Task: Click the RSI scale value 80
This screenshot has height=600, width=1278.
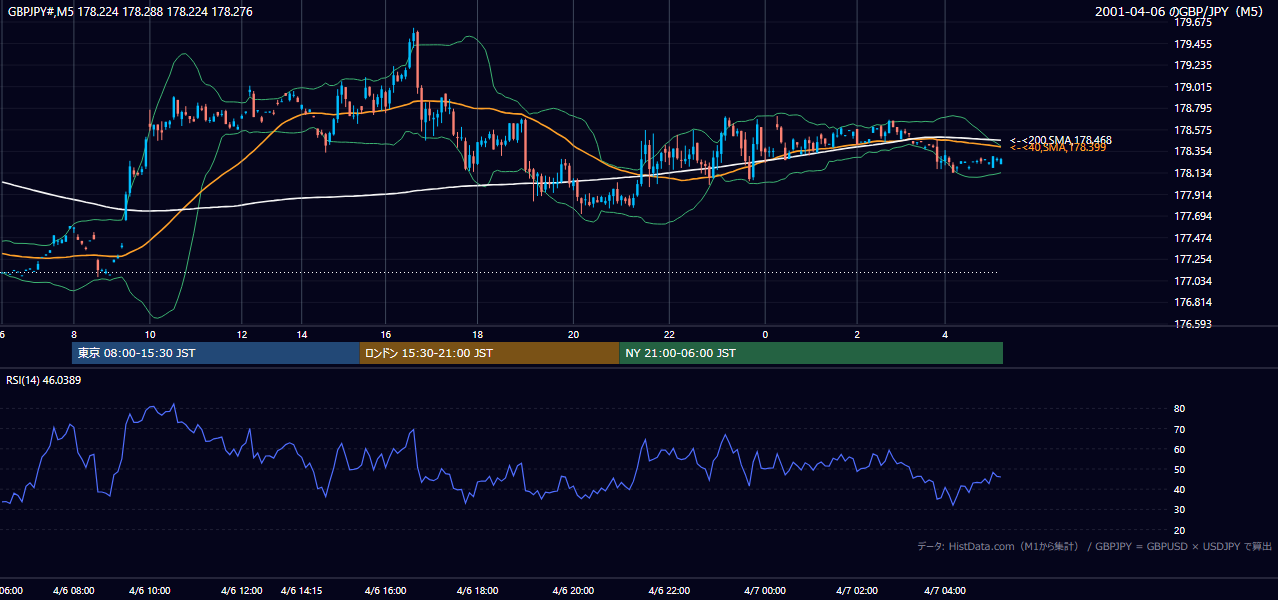Action: point(1180,409)
